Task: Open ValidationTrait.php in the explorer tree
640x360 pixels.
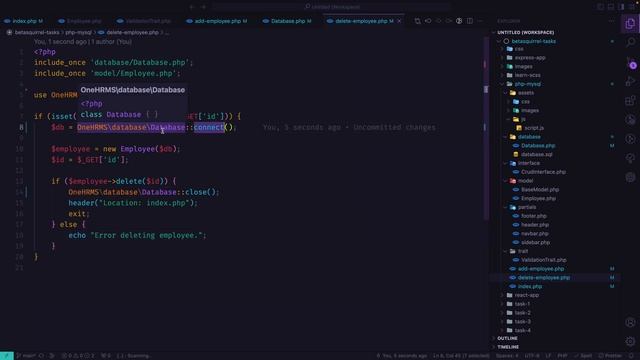Action: tap(544, 260)
